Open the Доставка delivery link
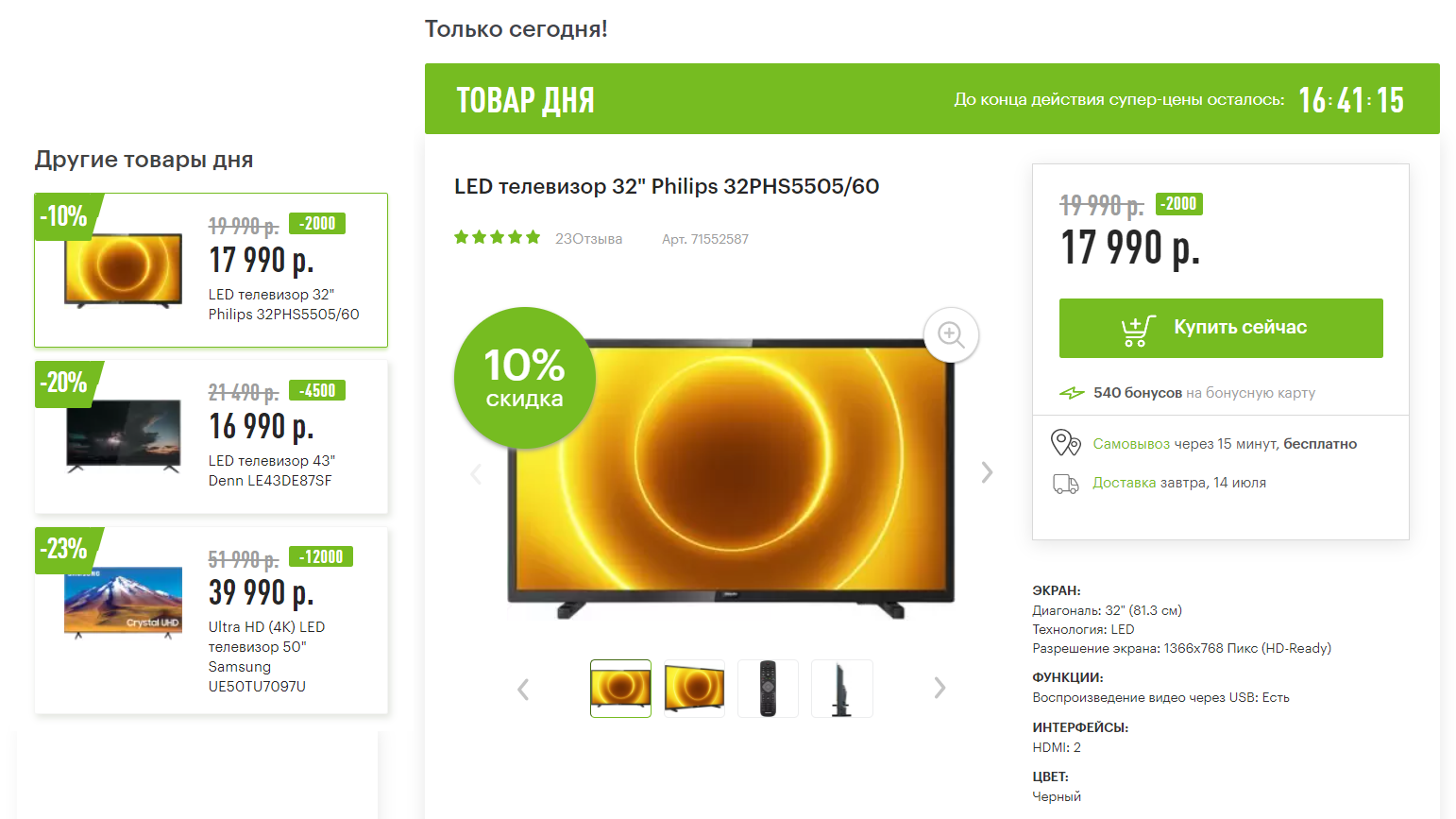This screenshot has width=1456, height=819. tap(1124, 483)
